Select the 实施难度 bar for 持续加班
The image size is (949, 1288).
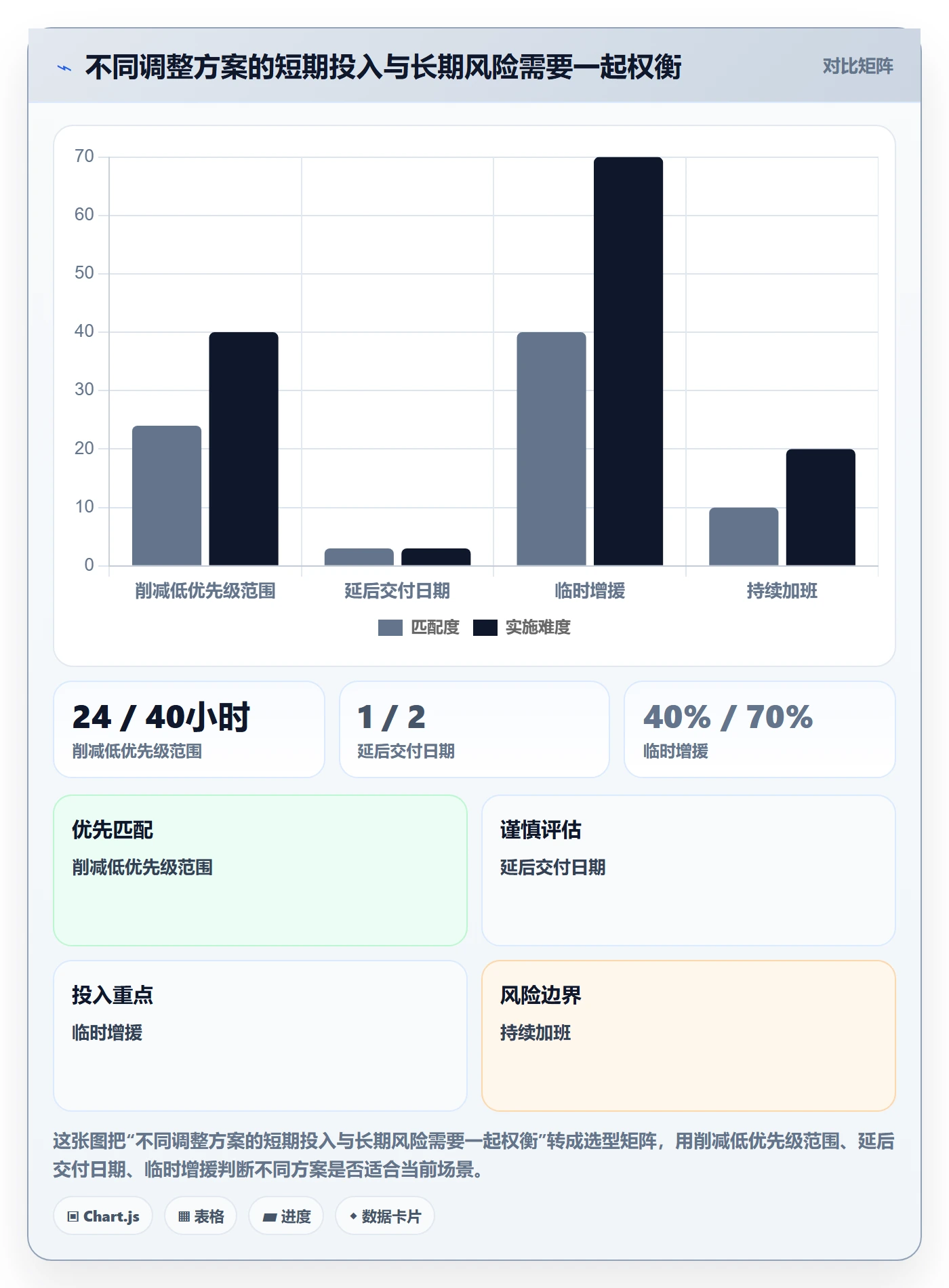click(820, 507)
